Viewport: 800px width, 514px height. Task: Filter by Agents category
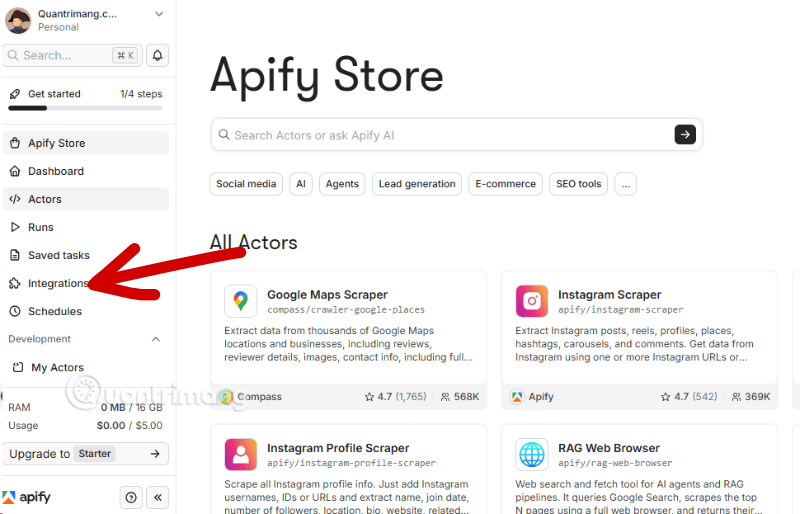342,184
